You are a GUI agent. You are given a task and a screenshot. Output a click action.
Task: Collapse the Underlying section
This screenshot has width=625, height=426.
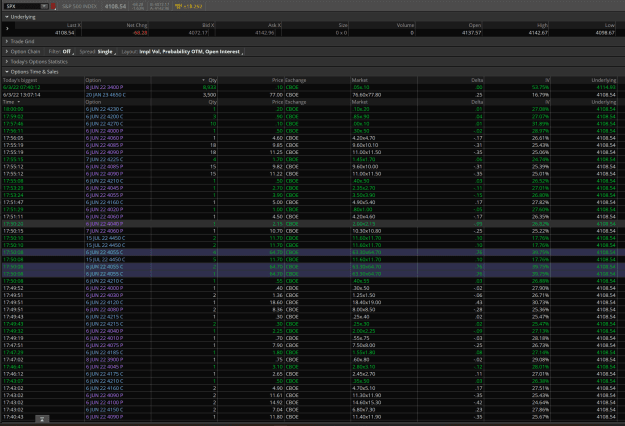pos(7,17)
